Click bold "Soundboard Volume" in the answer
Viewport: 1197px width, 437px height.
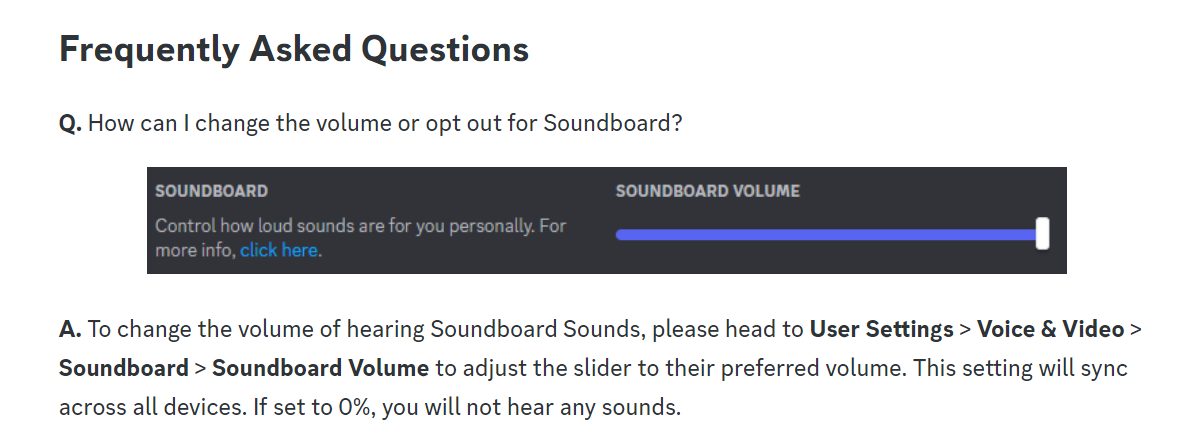[321, 368]
